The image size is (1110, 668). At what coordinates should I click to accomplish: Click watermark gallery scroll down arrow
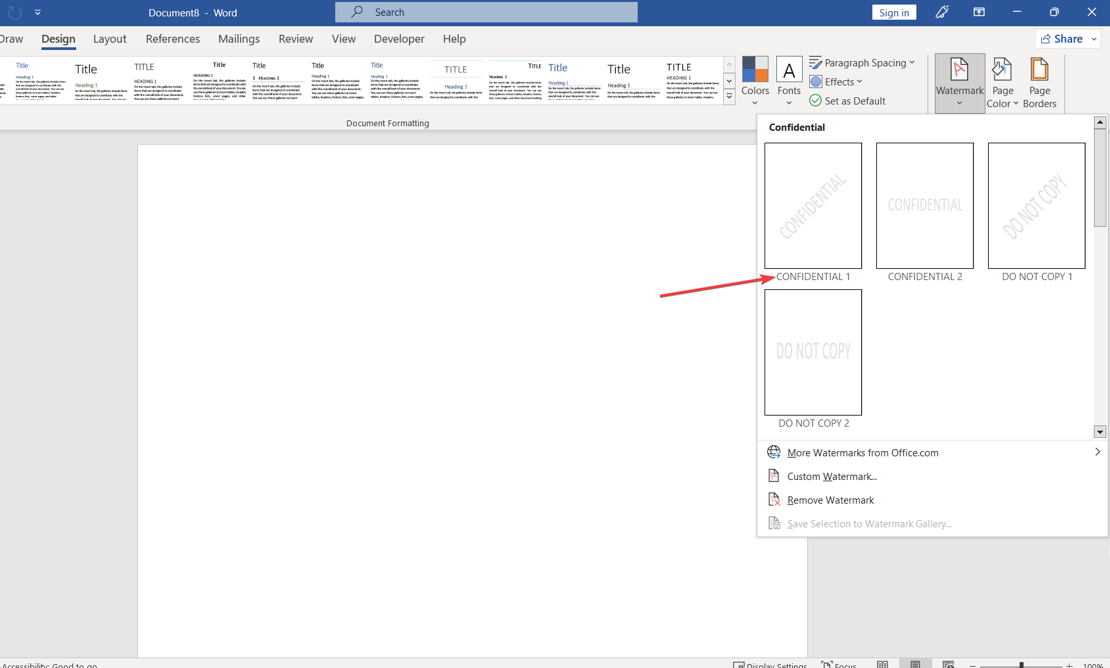click(1099, 431)
